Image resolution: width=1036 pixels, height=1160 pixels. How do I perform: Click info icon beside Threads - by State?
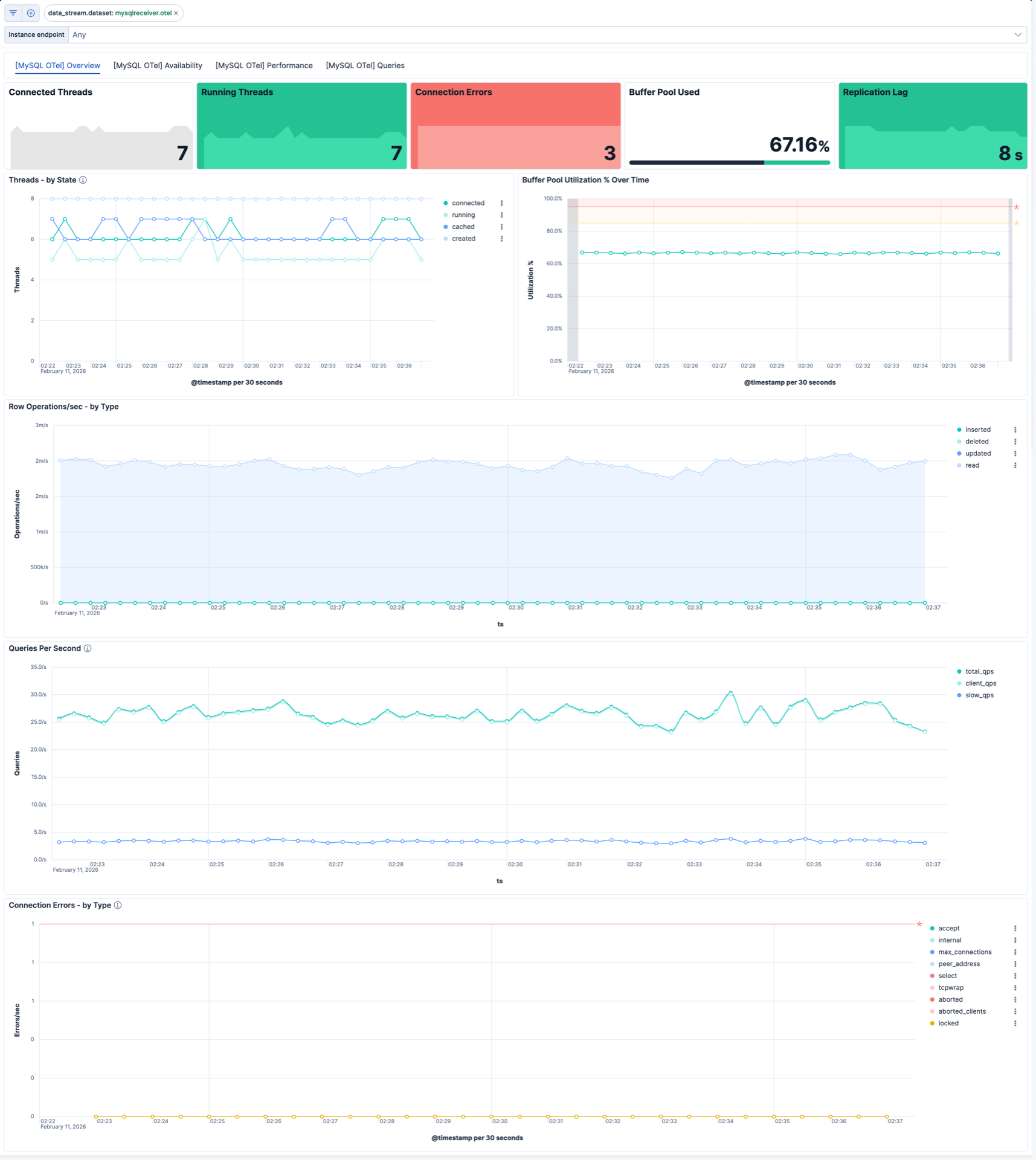pos(83,180)
